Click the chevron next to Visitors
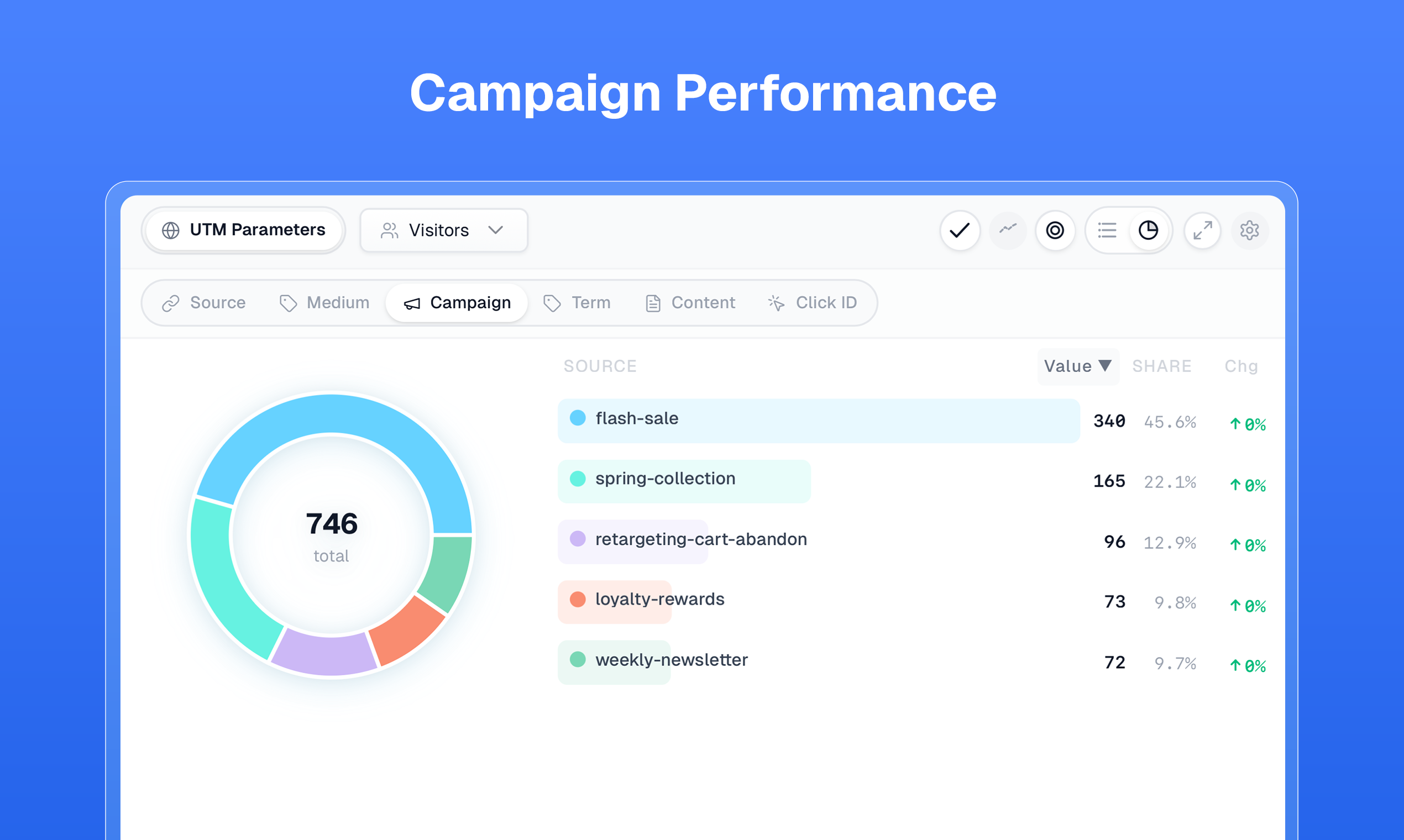Screen dimensions: 1404x840 tap(495, 230)
